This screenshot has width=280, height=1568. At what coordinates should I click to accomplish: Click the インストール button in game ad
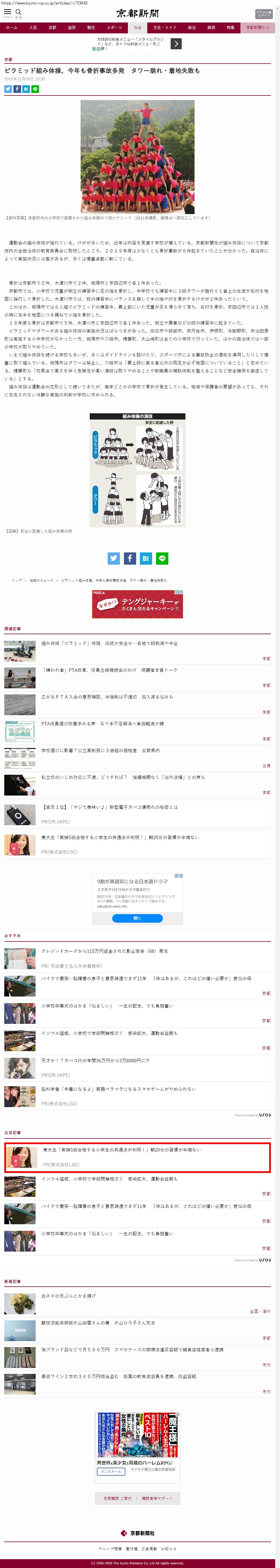tap(111, 1471)
